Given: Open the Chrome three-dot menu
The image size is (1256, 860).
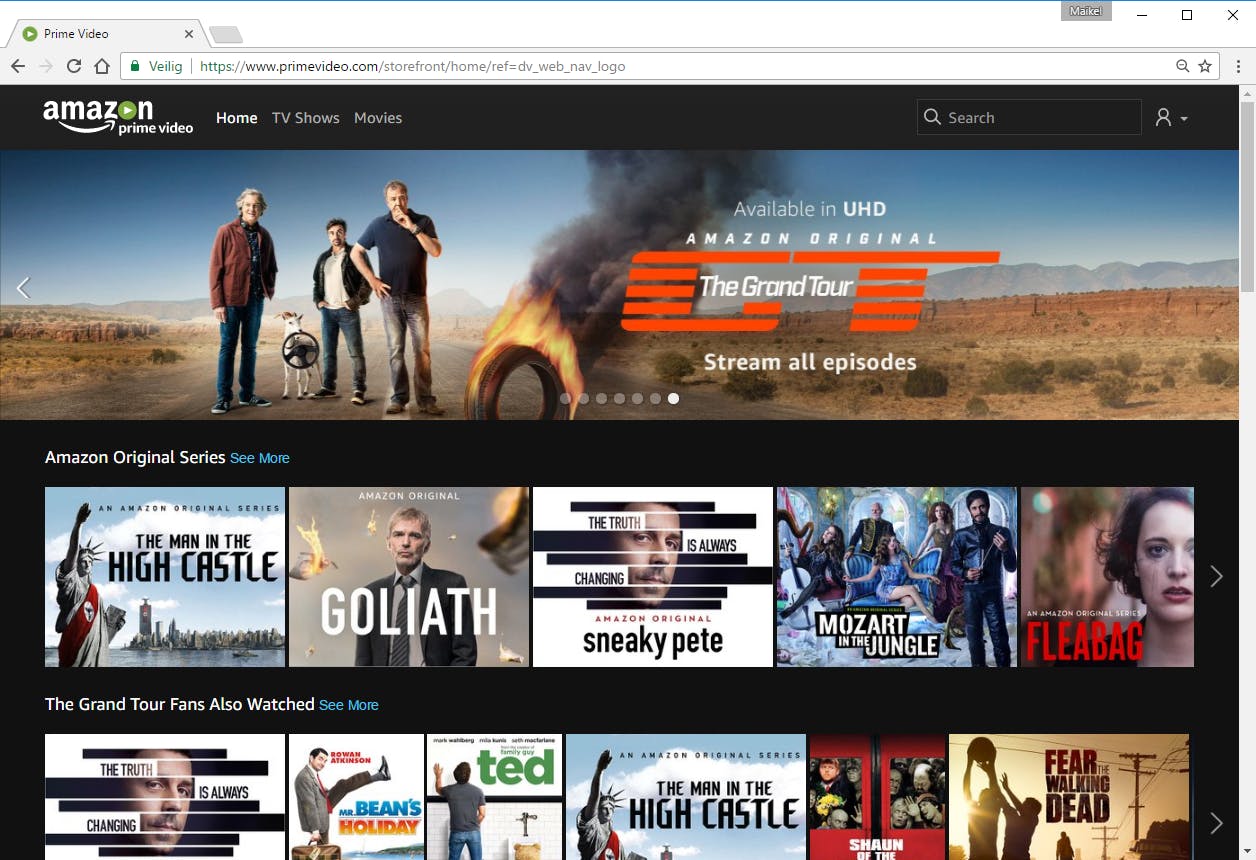Looking at the screenshot, I should tap(1239, 66).
